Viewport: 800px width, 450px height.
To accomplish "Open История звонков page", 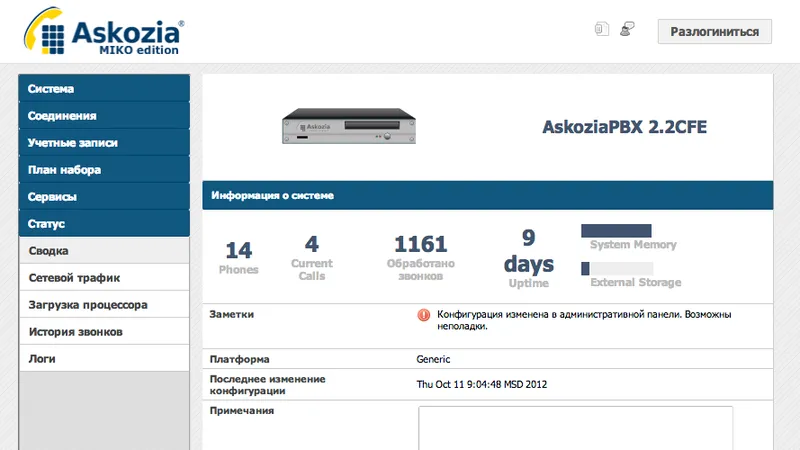I will pos(104,332).
